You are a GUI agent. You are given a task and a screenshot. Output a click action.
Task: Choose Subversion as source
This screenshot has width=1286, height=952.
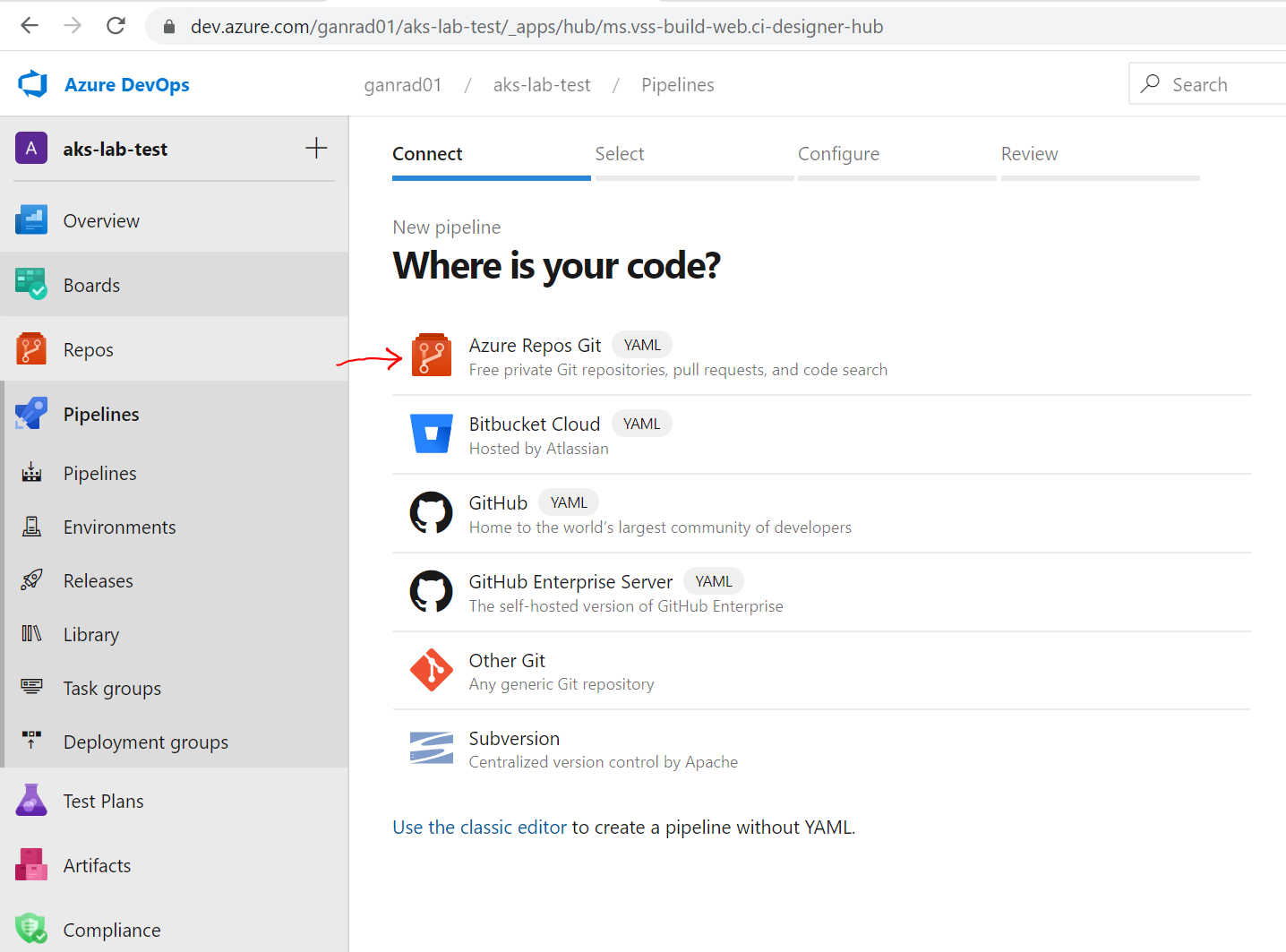tap(821, 749)
